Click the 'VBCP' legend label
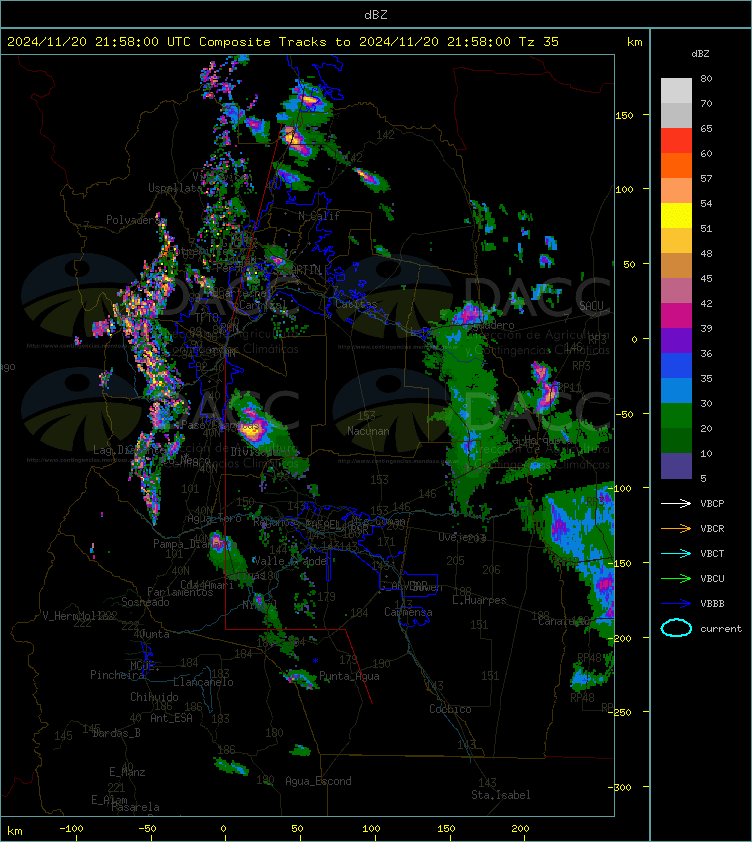 [x=712, y=503]
